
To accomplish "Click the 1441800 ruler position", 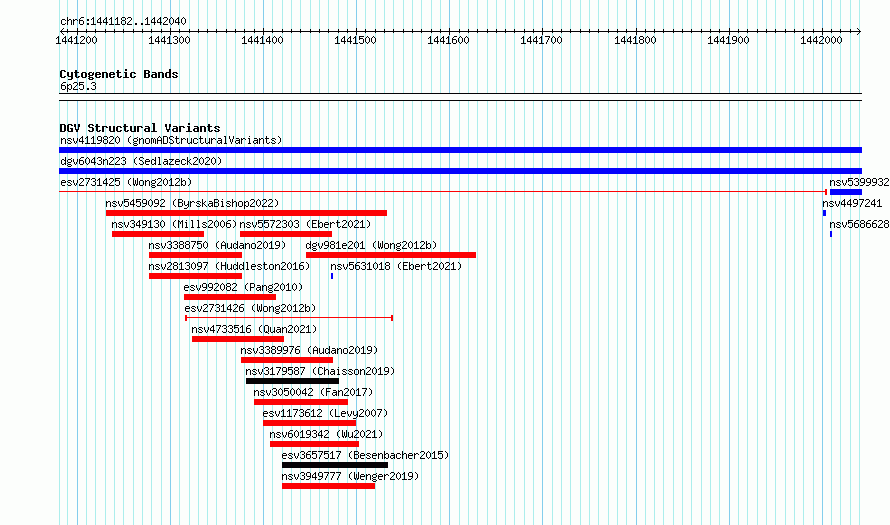I will tap(635, 40).
